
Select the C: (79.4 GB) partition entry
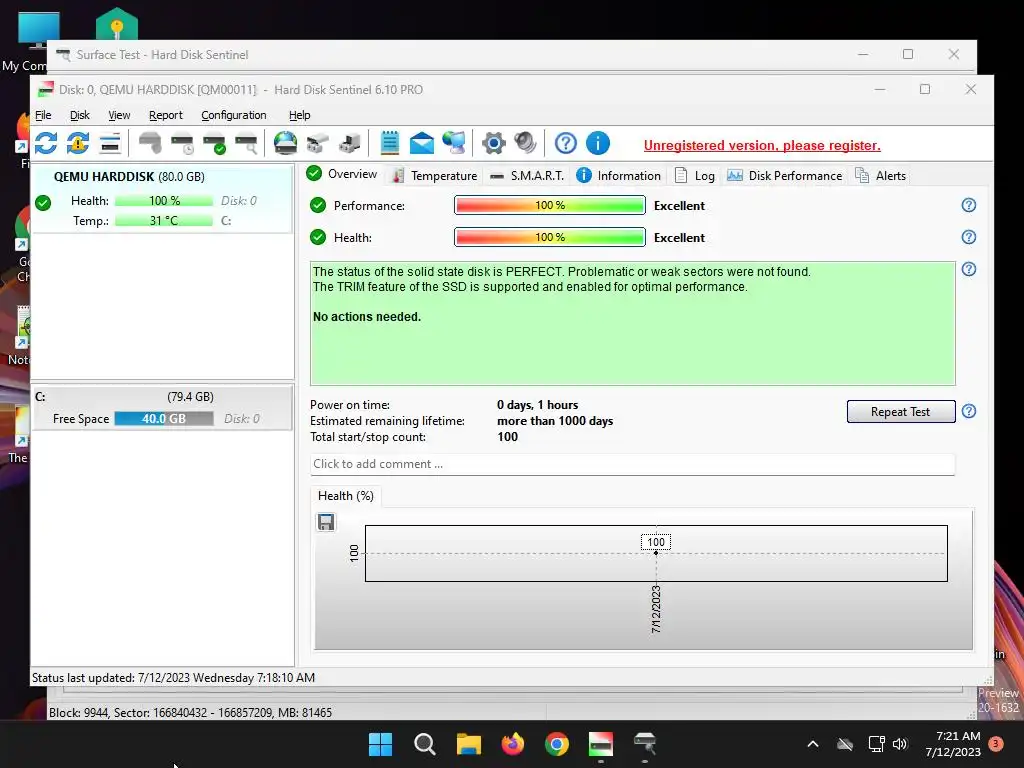click(163, 408)
